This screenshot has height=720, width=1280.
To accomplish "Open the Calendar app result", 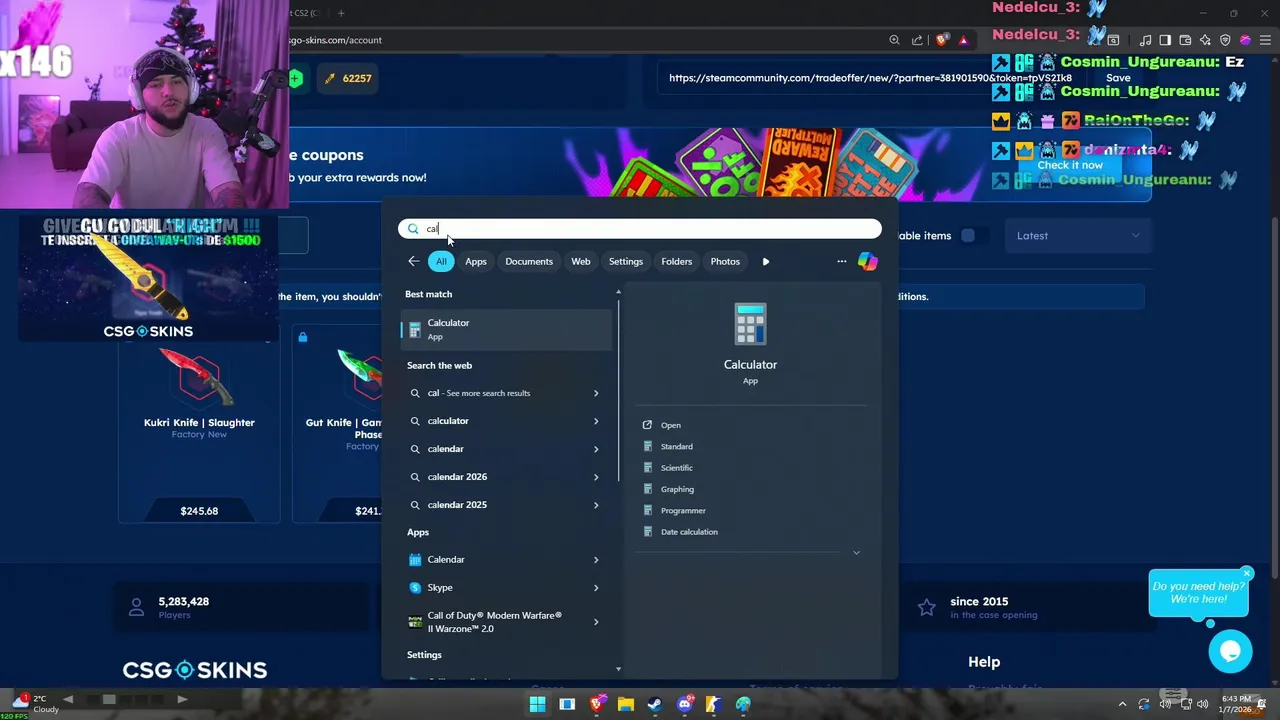I will pyautogui.click(x=506, y=560).
